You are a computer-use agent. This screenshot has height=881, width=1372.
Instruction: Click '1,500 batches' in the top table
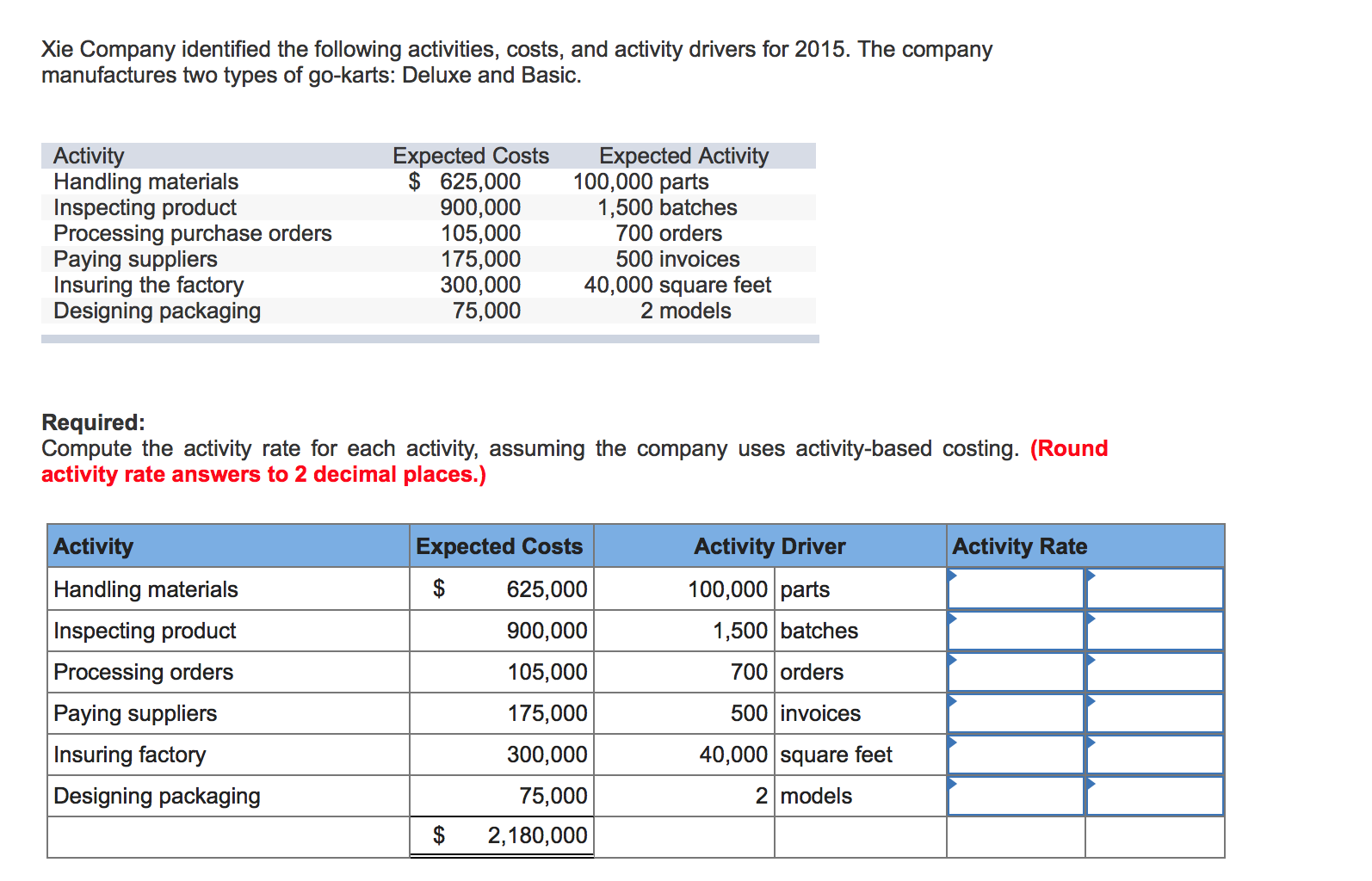(x=668, y=207)
